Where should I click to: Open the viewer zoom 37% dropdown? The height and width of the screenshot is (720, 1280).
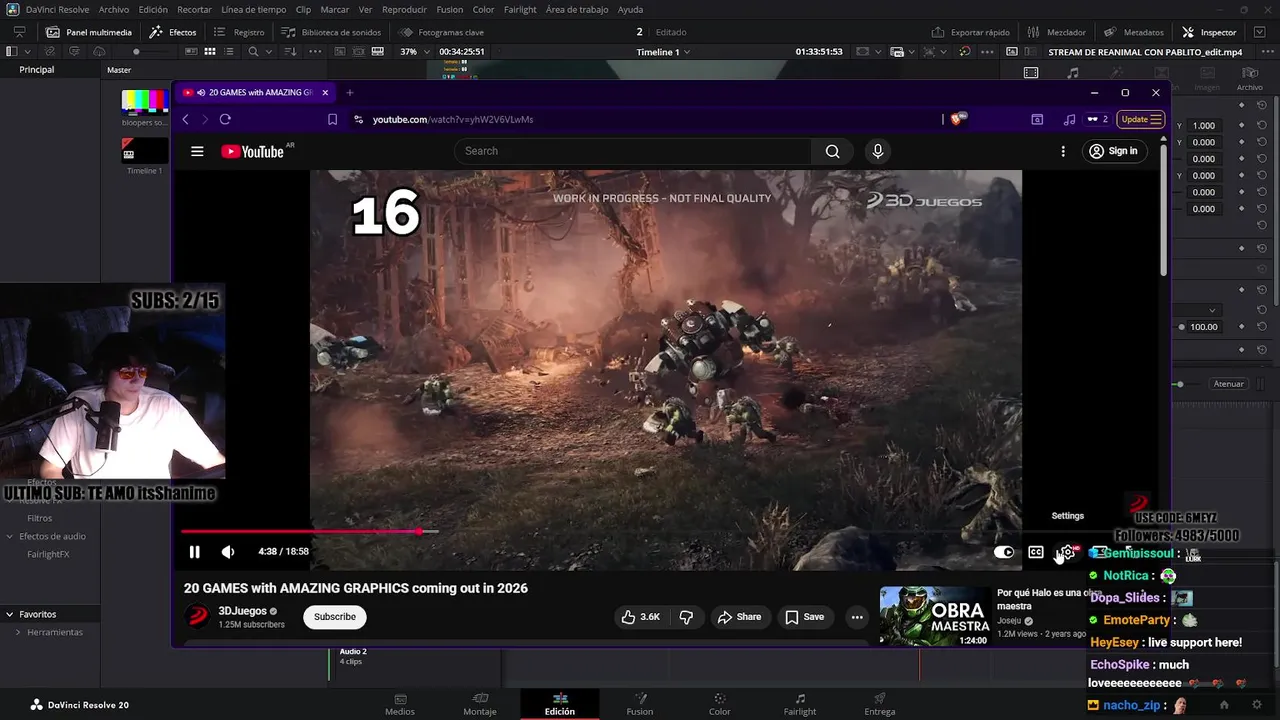[x=414, y=52]
